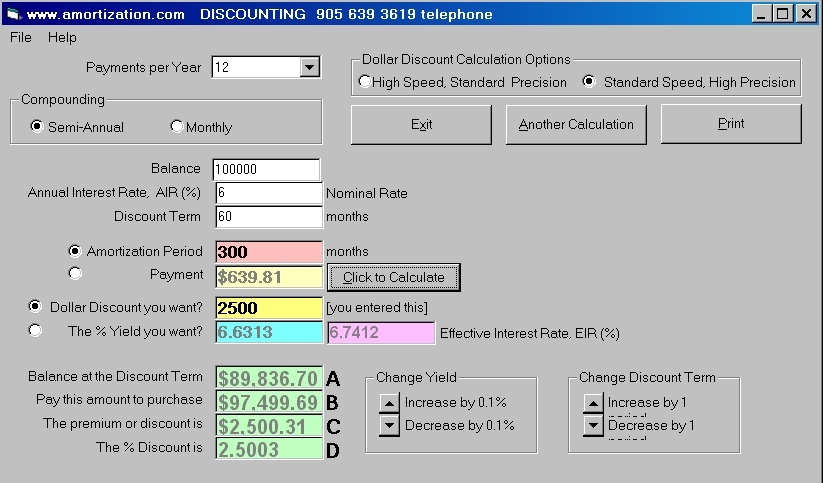
Task: Click Increase Yield by 0.1% arrow
Action: (388, 403)
